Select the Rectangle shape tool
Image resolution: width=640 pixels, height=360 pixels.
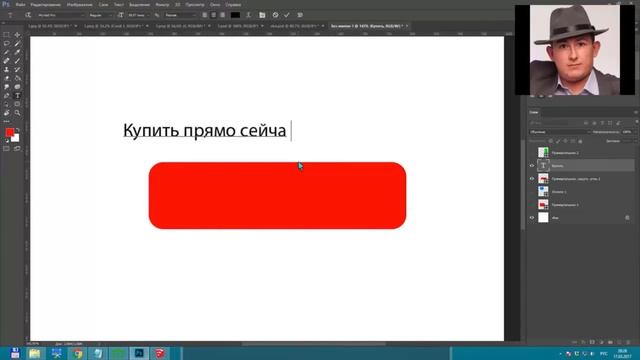point(17,104)
